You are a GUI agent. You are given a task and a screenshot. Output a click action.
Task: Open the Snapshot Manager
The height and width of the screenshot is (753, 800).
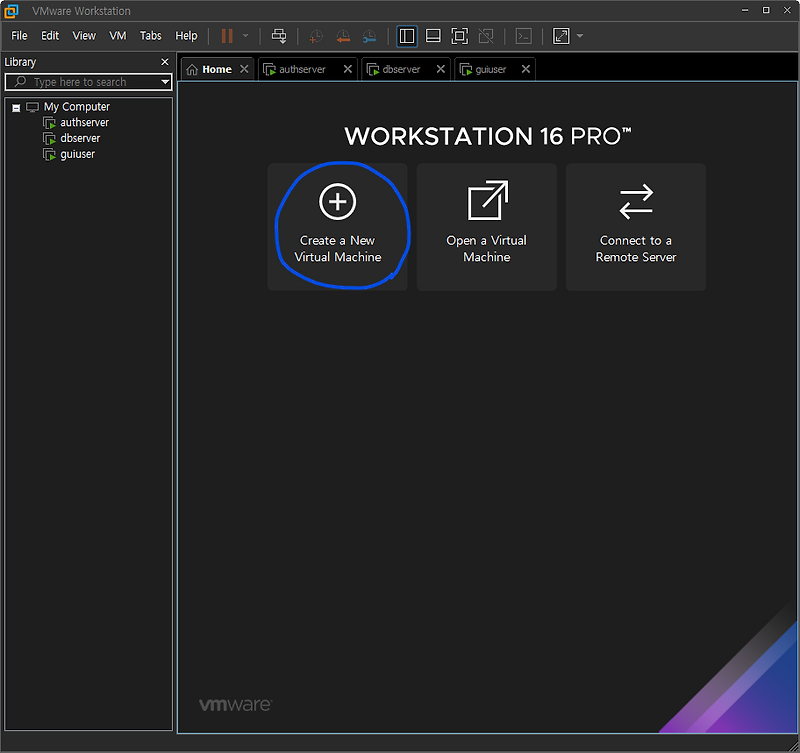click(x=369, y=36)
